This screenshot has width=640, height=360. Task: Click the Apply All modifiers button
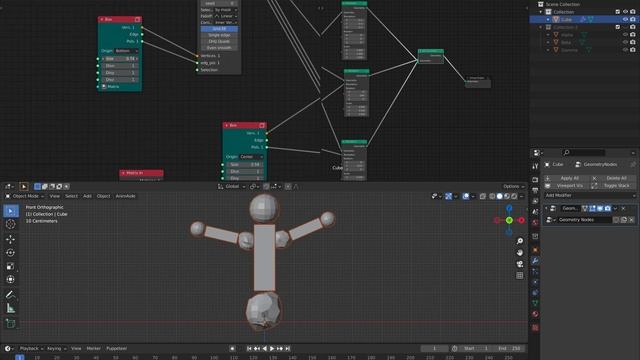pos(567,178)
